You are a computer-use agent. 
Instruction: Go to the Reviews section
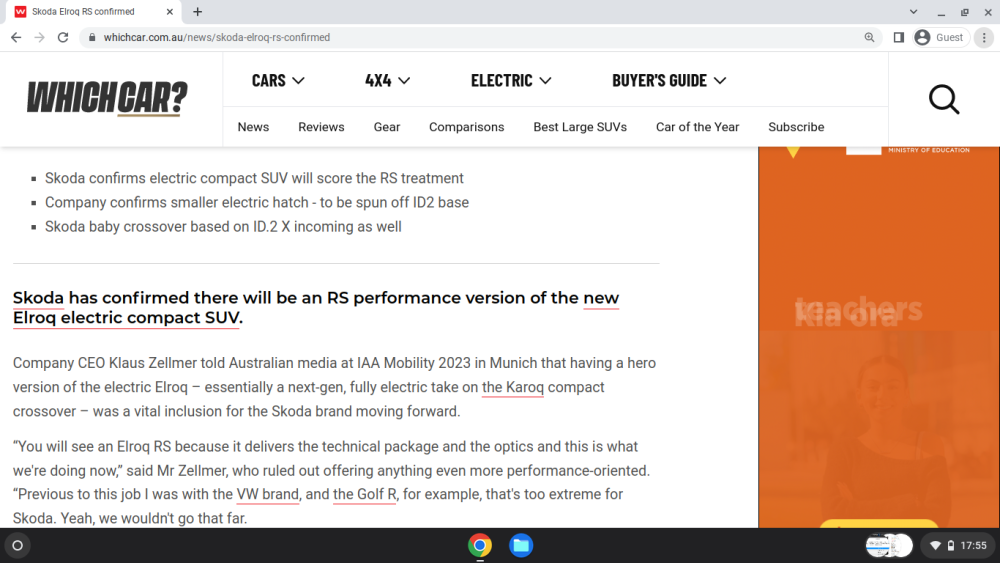[321, 127]
